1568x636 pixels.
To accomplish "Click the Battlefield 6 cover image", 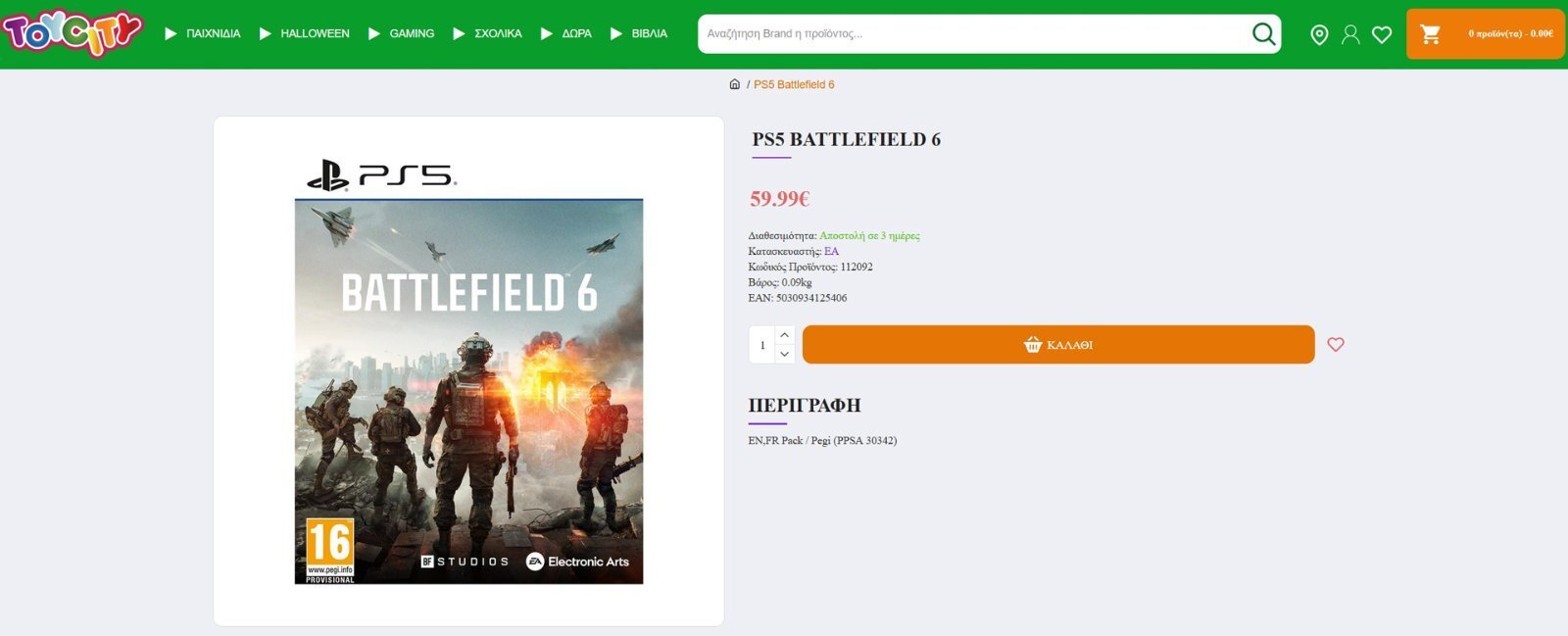I will tap(468, 390).
